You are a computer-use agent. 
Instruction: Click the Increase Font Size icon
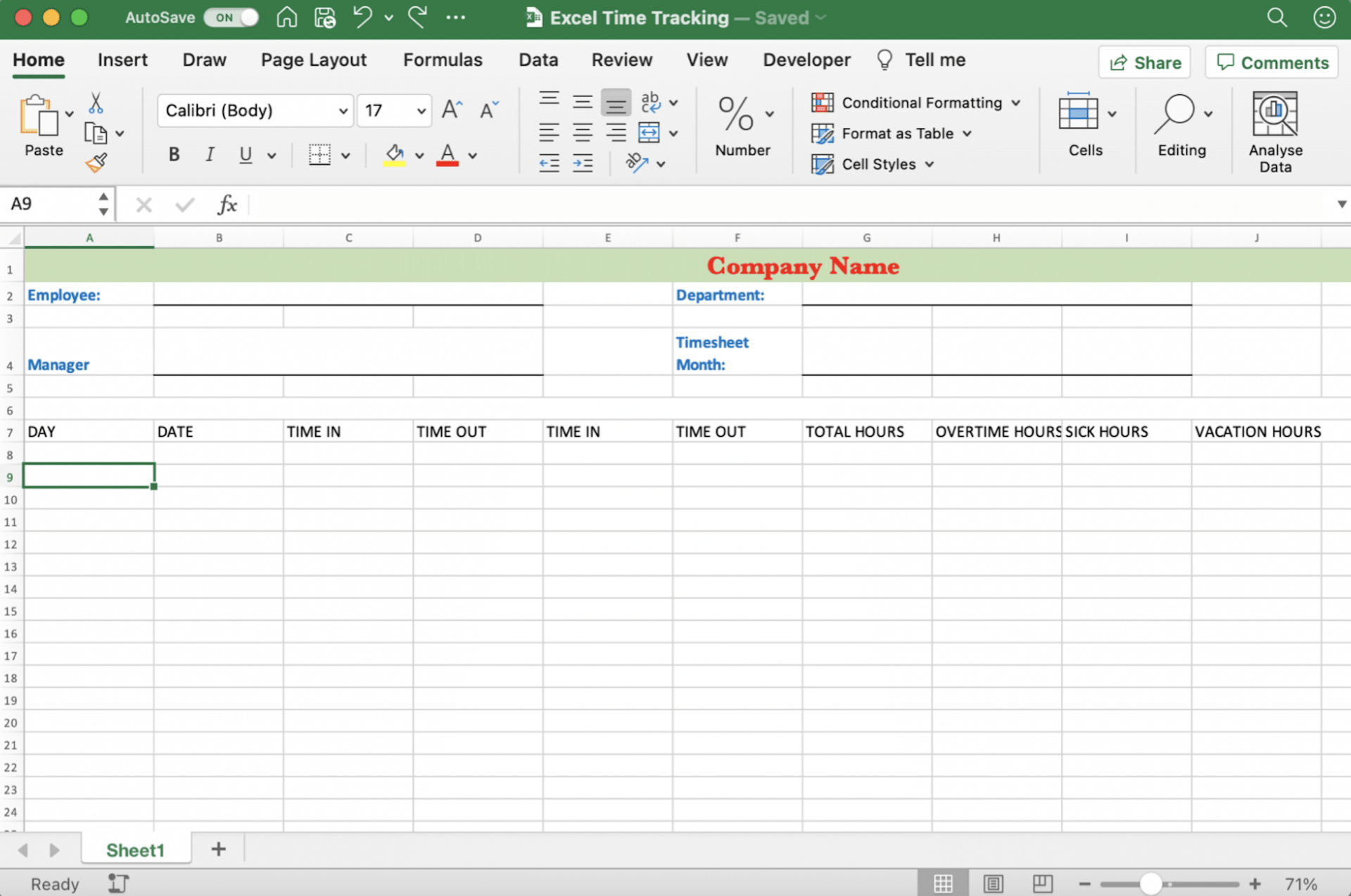[x=452, y=110]
